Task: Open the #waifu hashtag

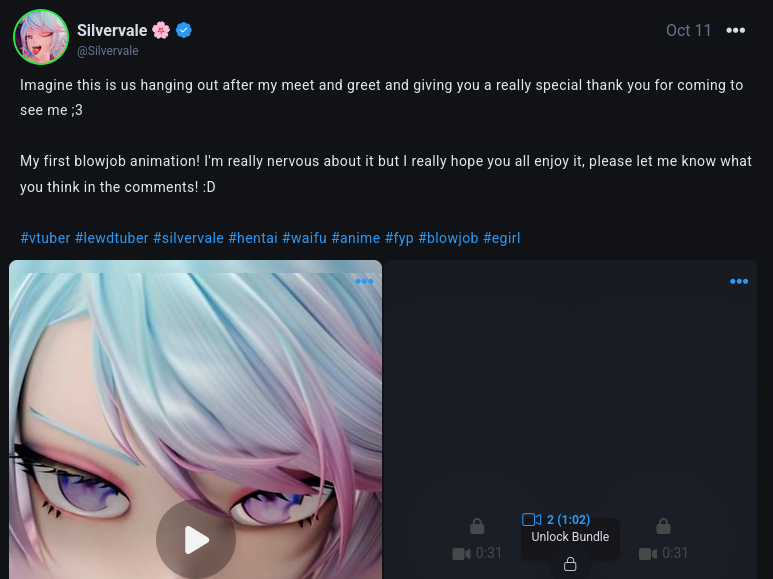Action: coord(304,238)
